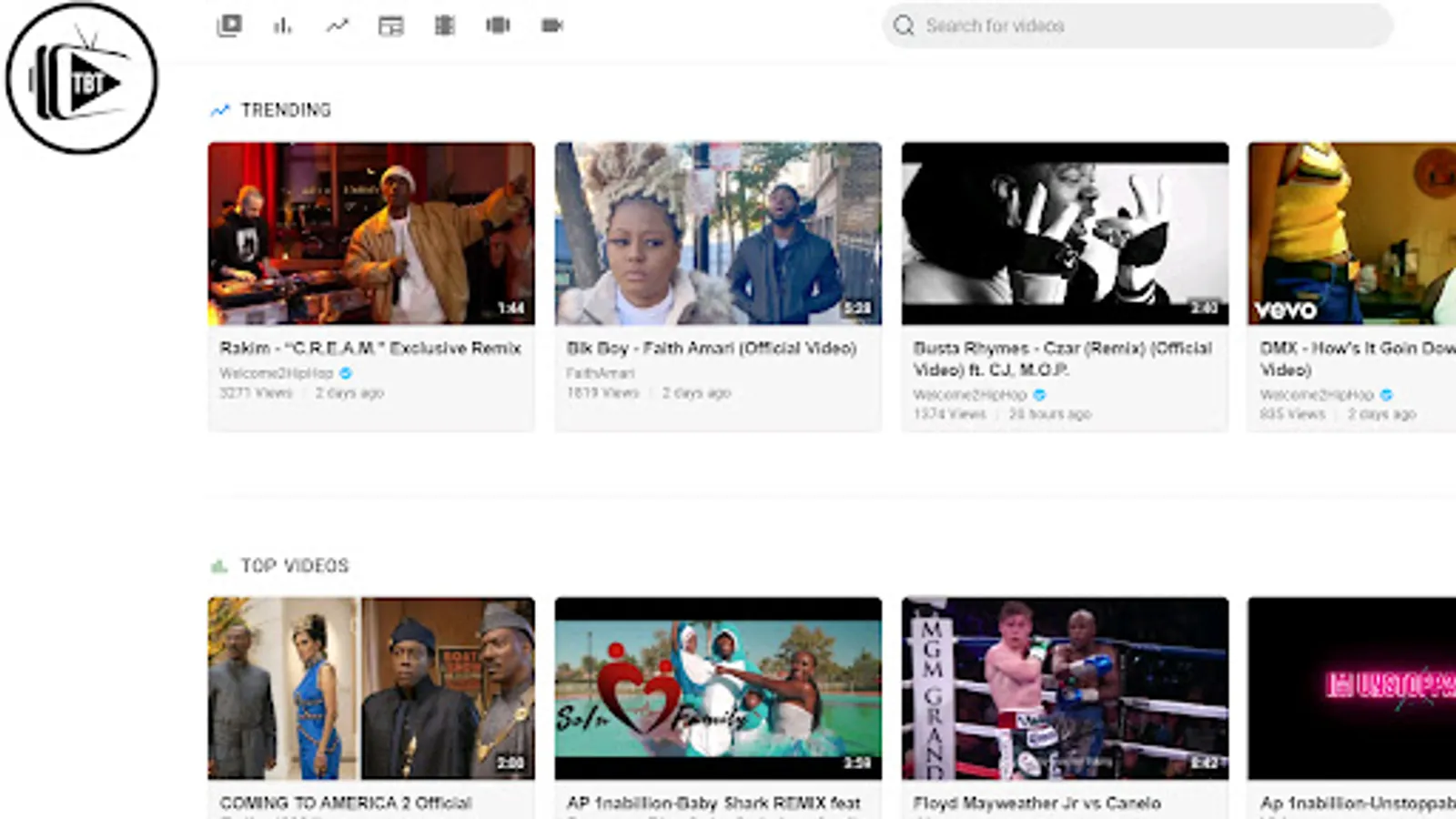
Task: Play the Floyd Mayweather vs Canelo thumbnail
Action: [1065, 688]
